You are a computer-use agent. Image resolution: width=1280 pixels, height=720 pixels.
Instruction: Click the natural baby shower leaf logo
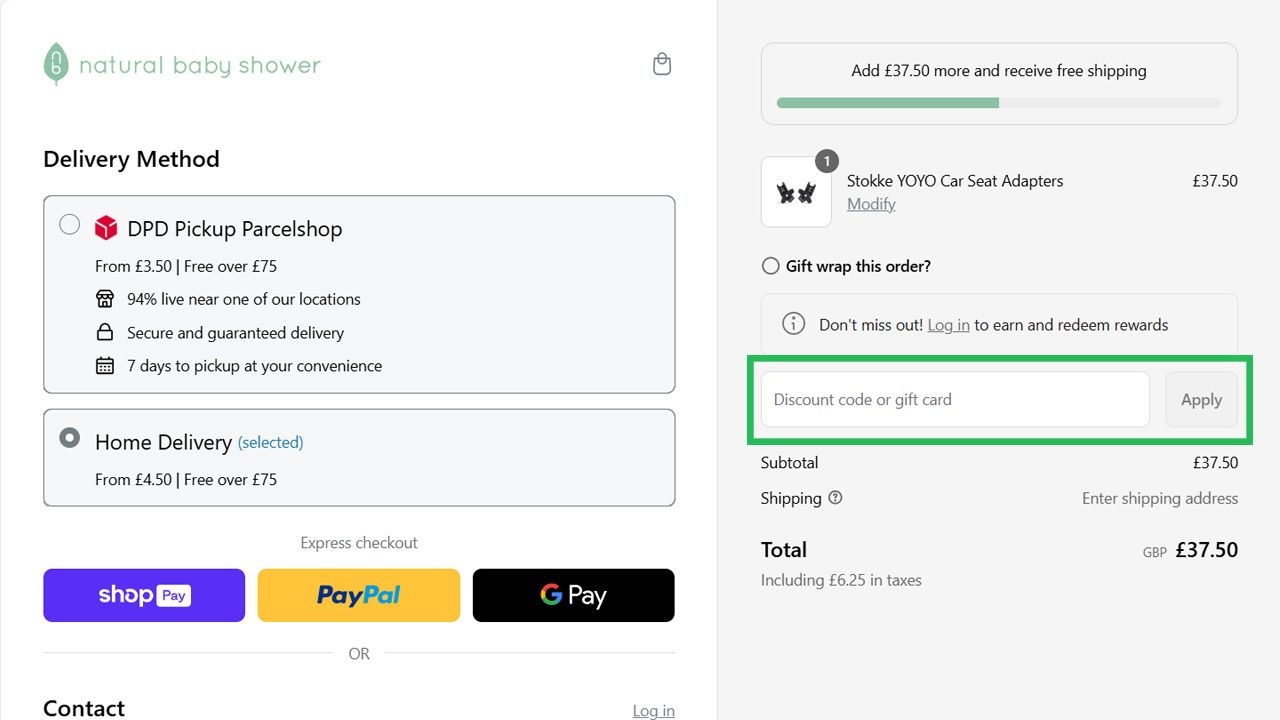tap(55, 63)
